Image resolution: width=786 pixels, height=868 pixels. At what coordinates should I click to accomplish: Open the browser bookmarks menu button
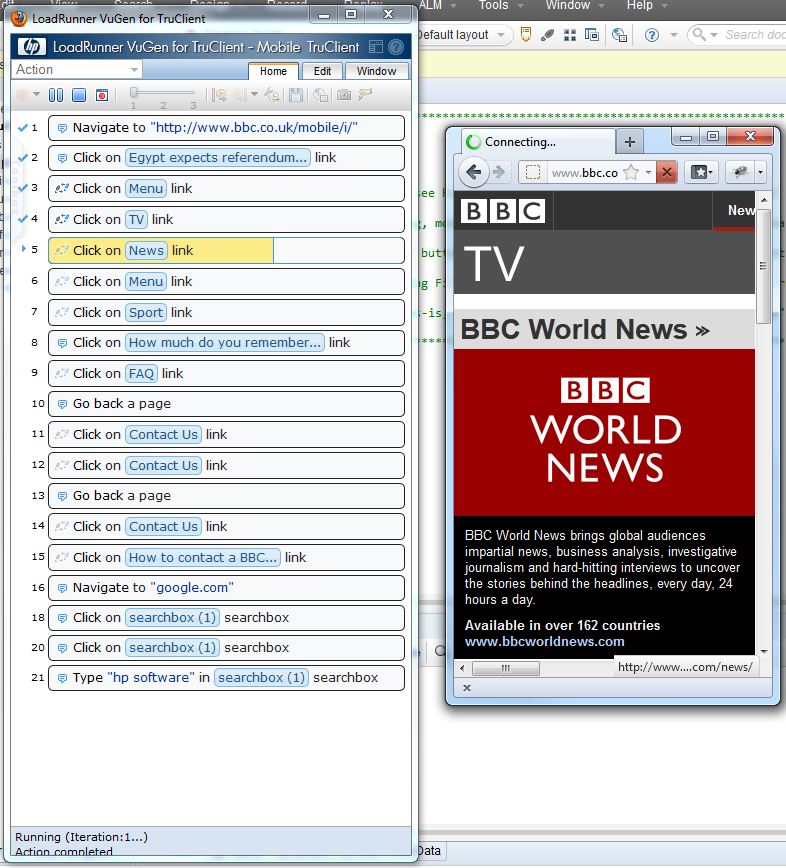(x=701, y=172)
